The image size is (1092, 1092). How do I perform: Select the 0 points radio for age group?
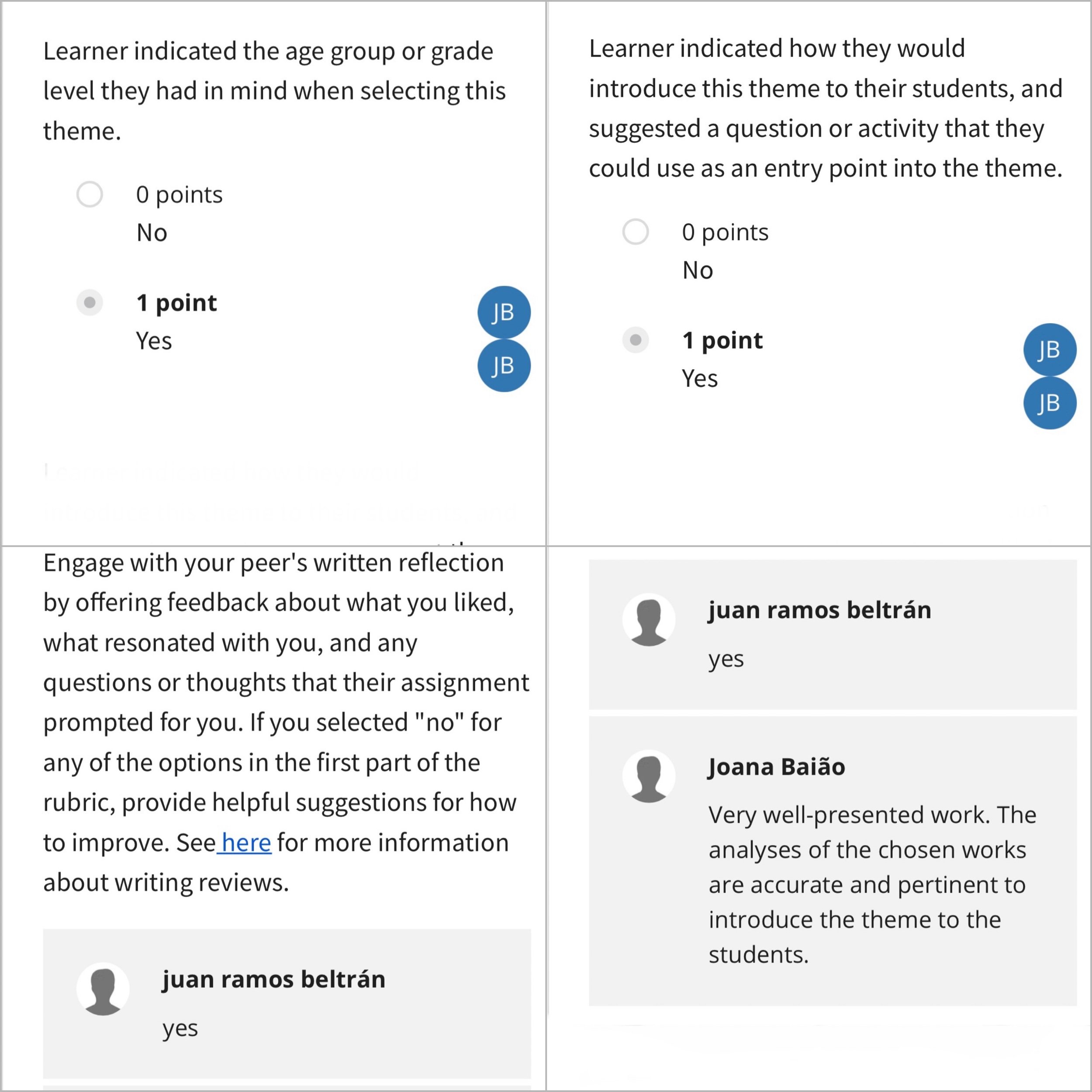(x=89, y=194)
